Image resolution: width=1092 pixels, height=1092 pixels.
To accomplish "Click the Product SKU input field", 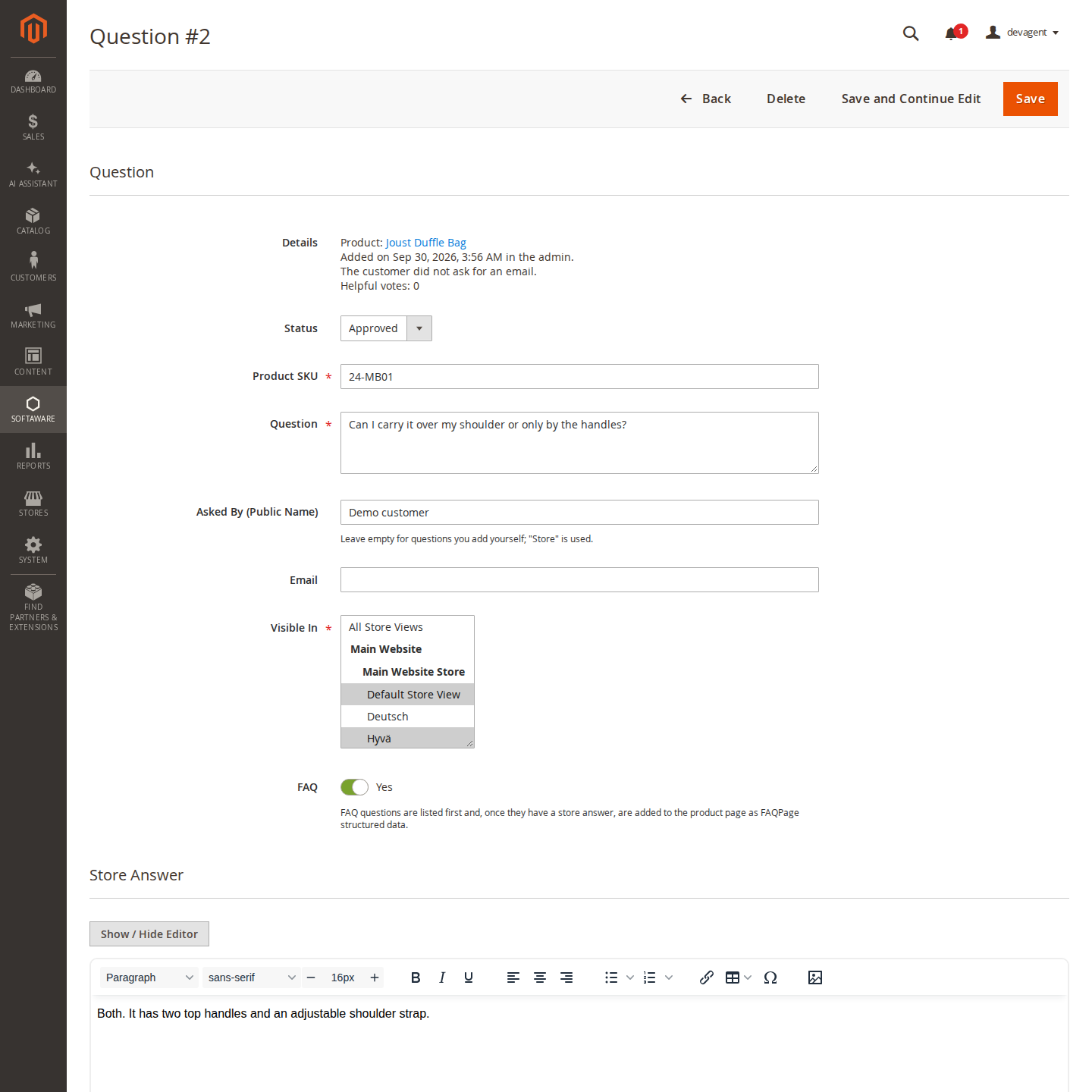I will tap(579, 377).
